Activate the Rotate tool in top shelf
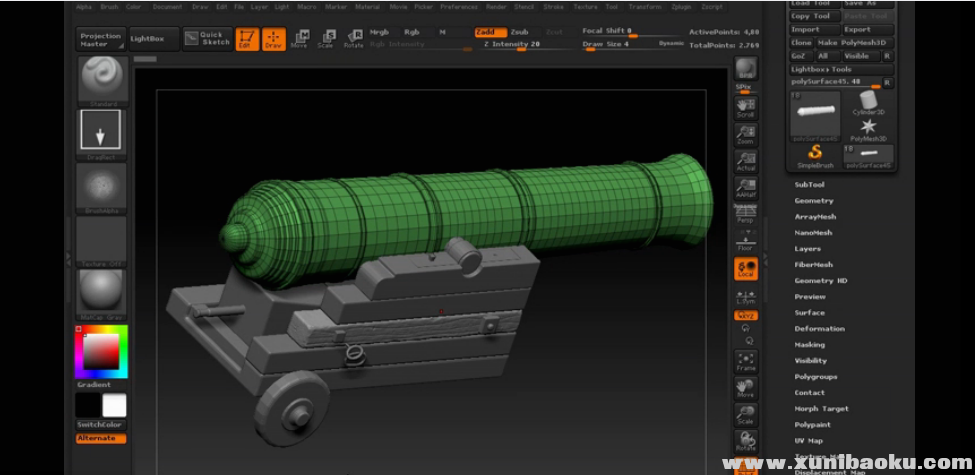Screen dimensions: 975x475 pyautogui.click(x=354, y=39)
